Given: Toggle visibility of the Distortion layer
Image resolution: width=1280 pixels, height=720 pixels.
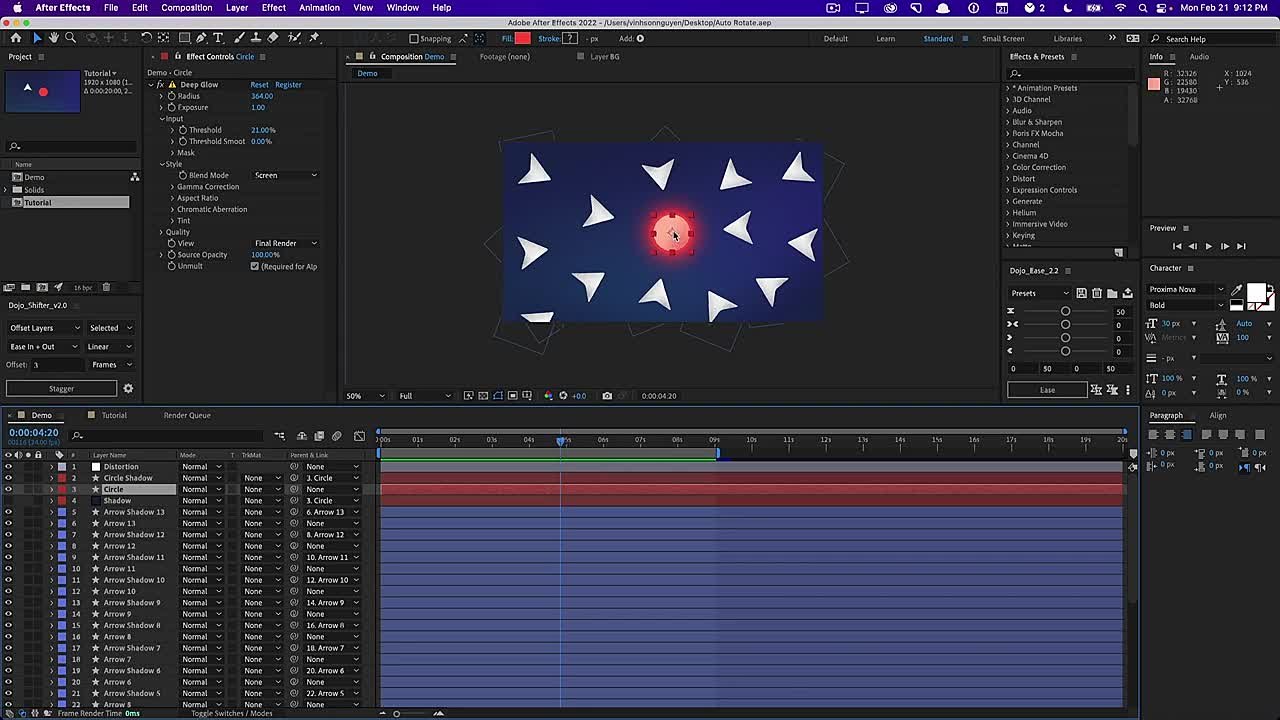Looking at the screenshot, I should (x=8, y=466).
